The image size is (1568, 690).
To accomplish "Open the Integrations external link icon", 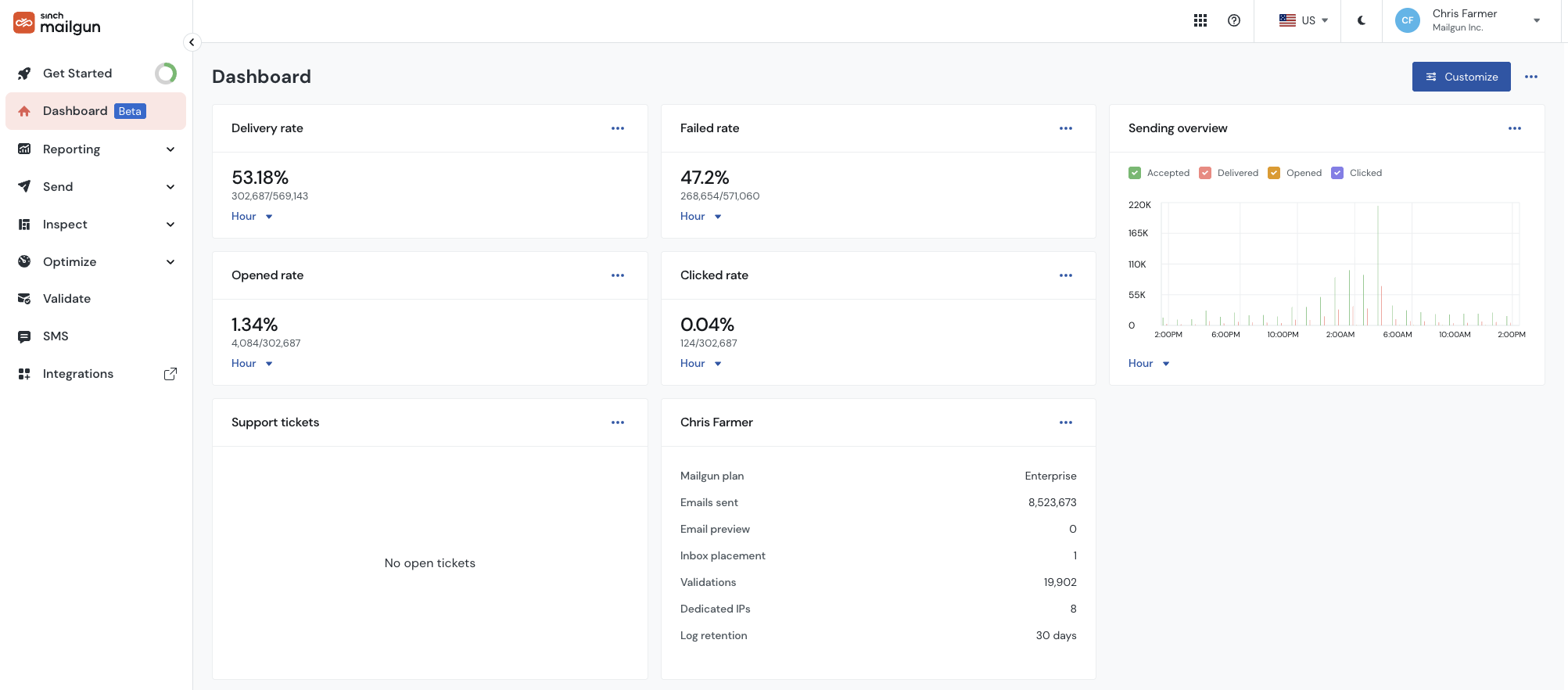I will [x=170, y=374].
